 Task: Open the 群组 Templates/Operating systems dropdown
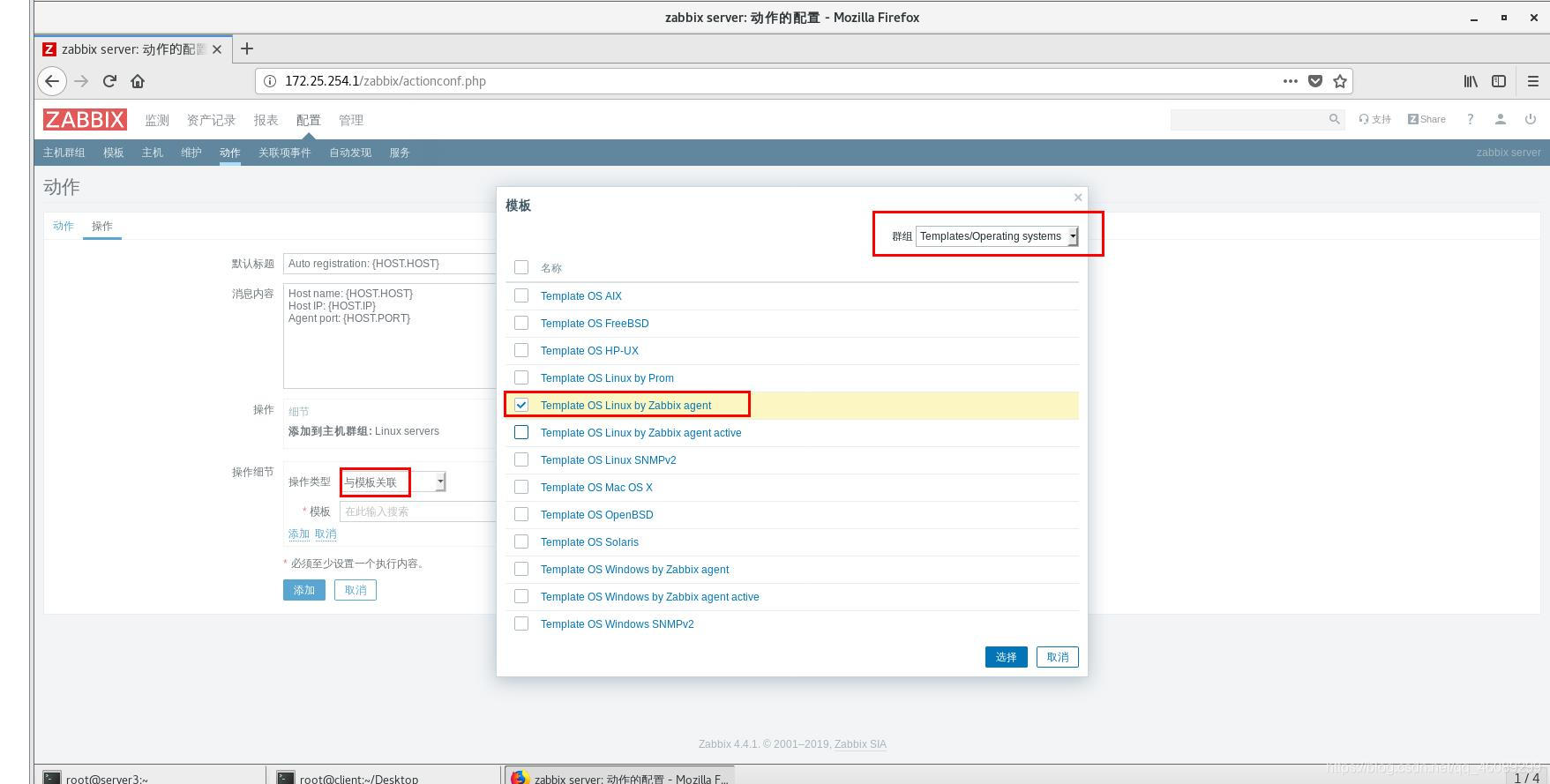click(x=997, y=236)
